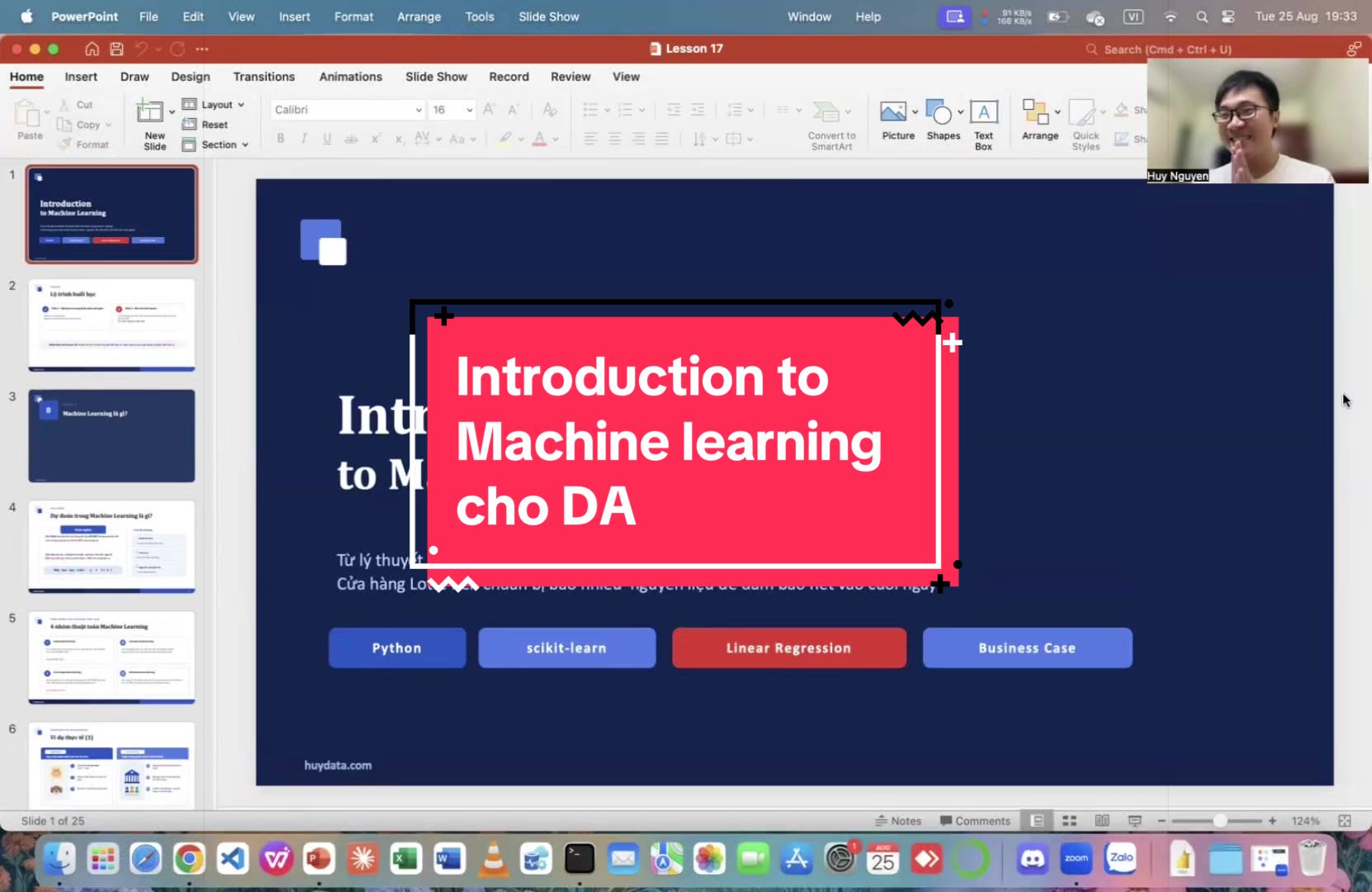Click the Home icon in the title bar
The height and width of the screenshot is (892, 1372).
[x=92, y=49]
